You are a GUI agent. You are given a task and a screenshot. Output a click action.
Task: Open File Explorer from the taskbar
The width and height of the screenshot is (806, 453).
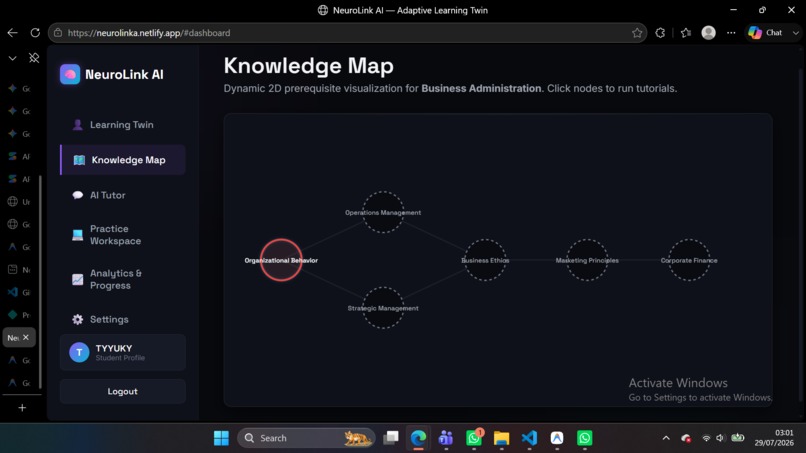click(x=501, y=438)
